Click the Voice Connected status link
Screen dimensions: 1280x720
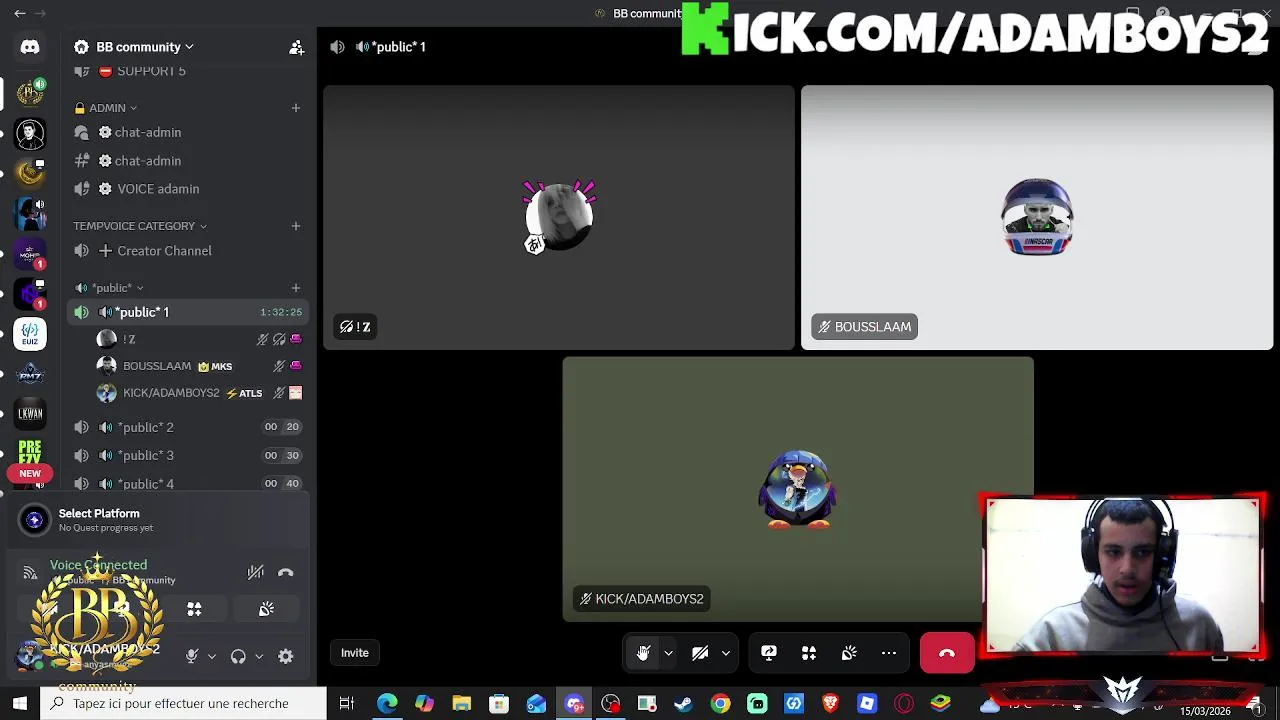98,565
